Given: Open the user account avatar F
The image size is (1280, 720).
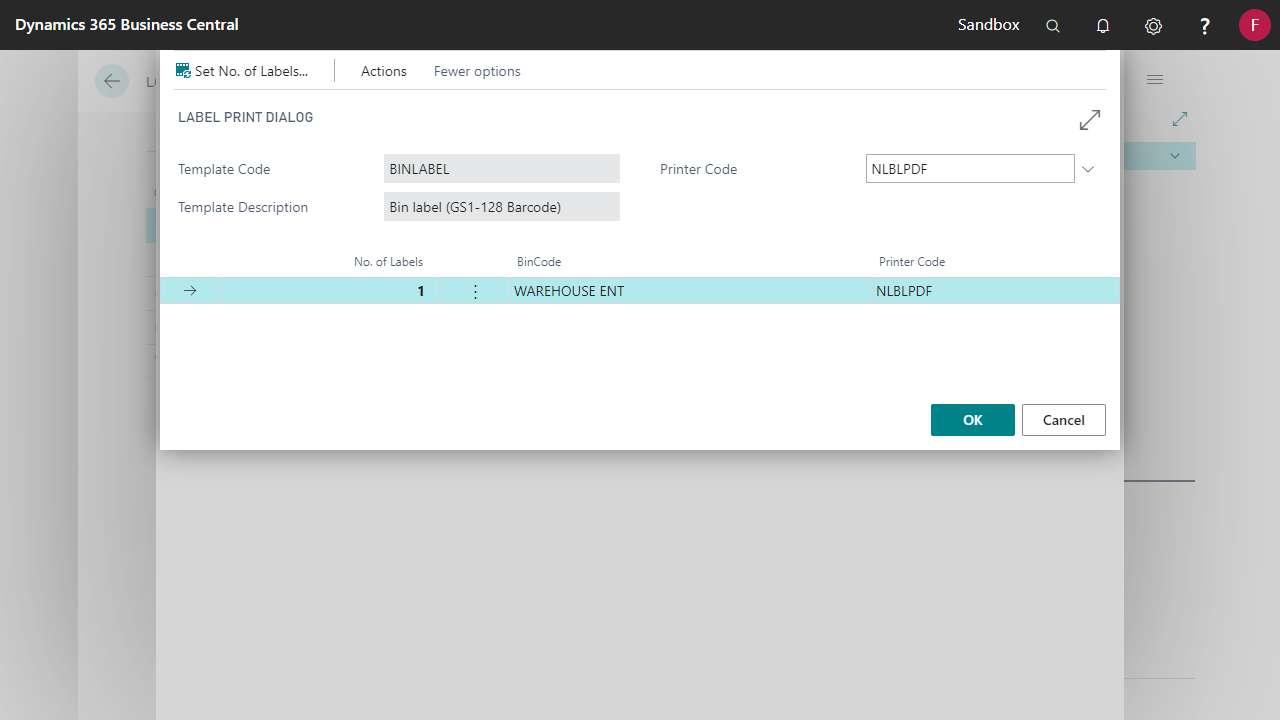Looking at the screenshot, I should click(1254, 25).
